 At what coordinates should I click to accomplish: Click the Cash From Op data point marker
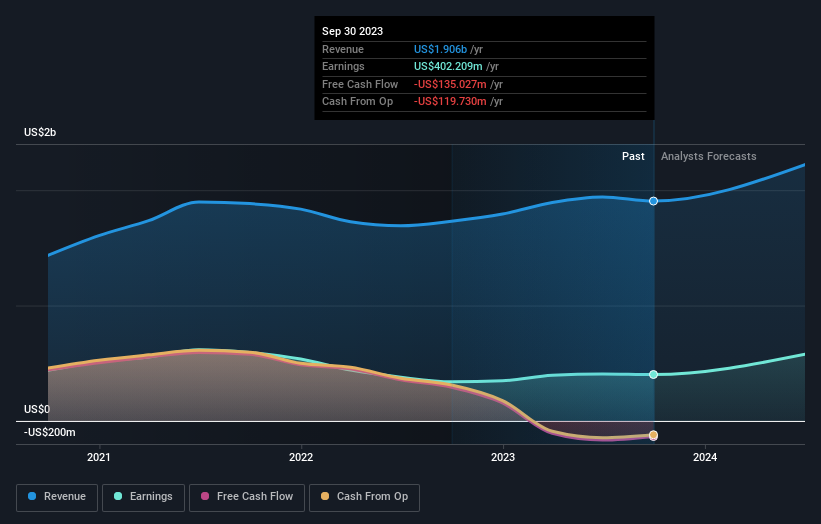coord(653,435)
